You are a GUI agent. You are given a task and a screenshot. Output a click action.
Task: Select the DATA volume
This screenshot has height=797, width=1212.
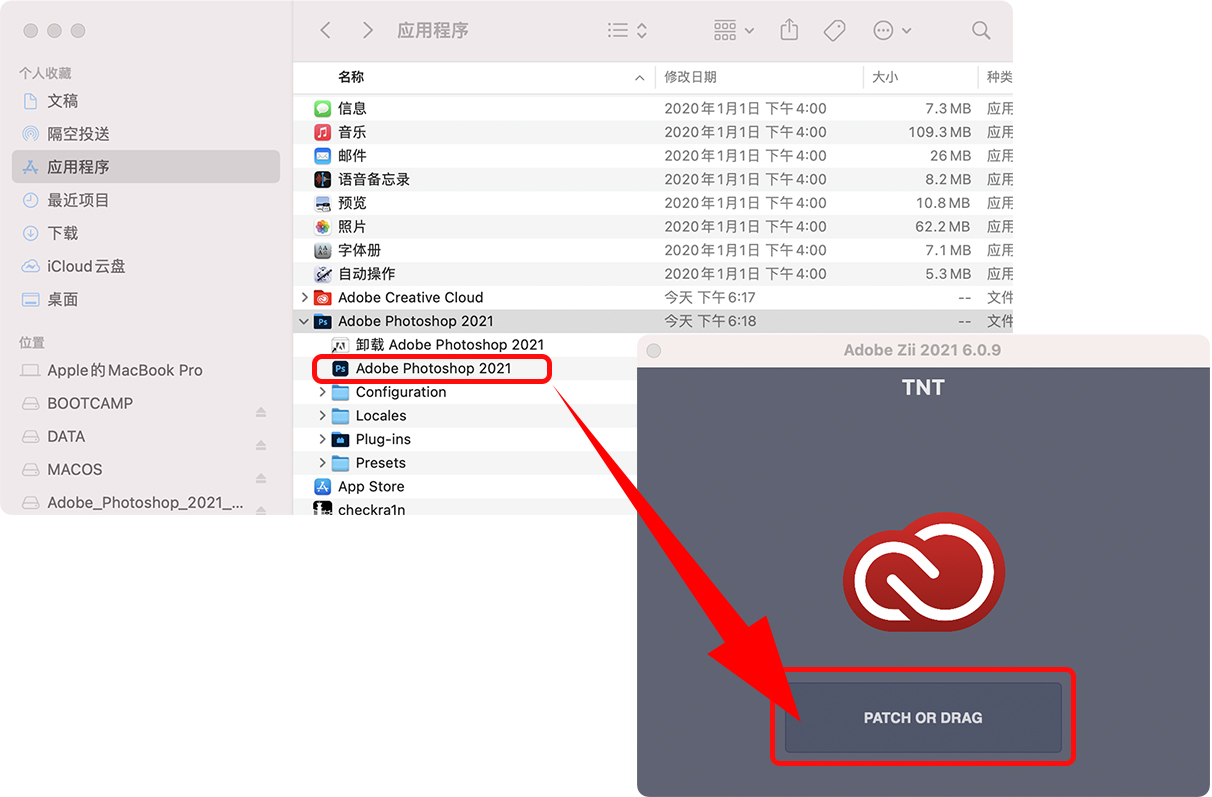(66, 436)
